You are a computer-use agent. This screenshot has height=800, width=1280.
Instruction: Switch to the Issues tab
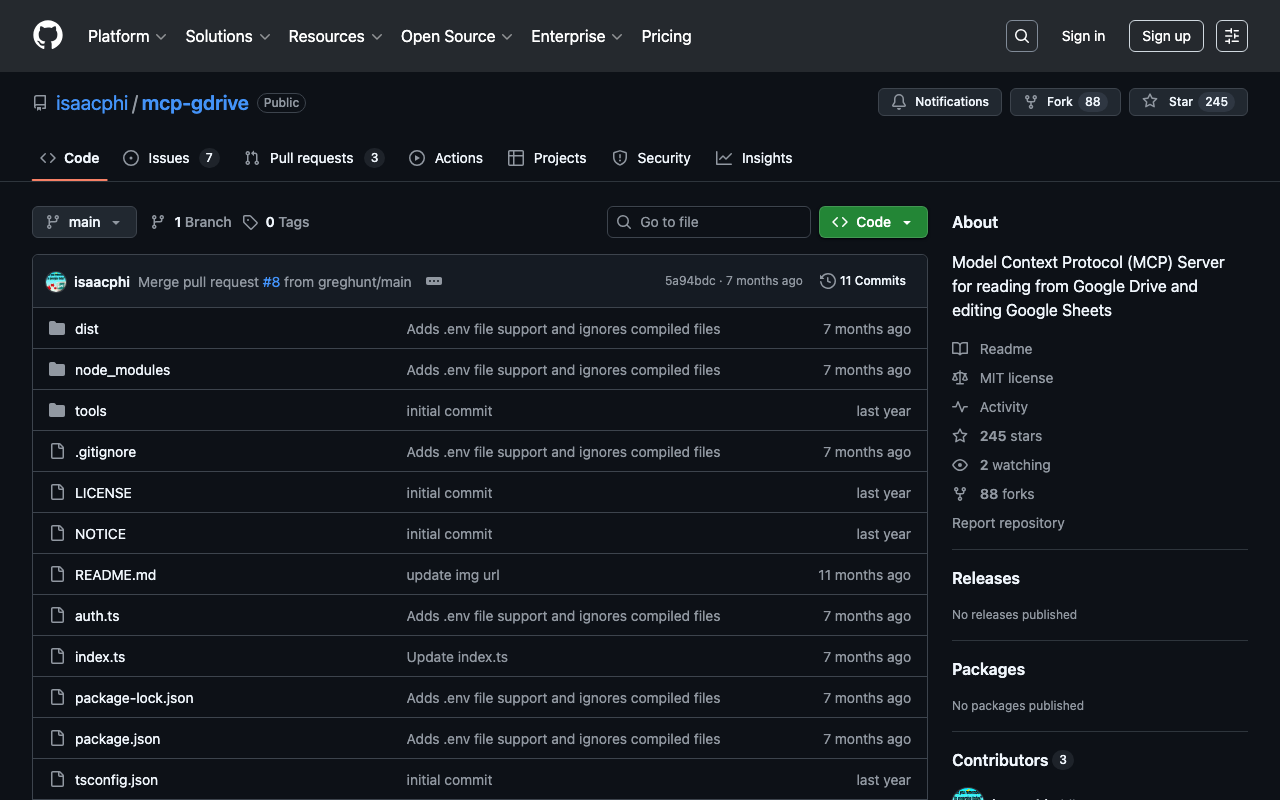tap(169, 158)
